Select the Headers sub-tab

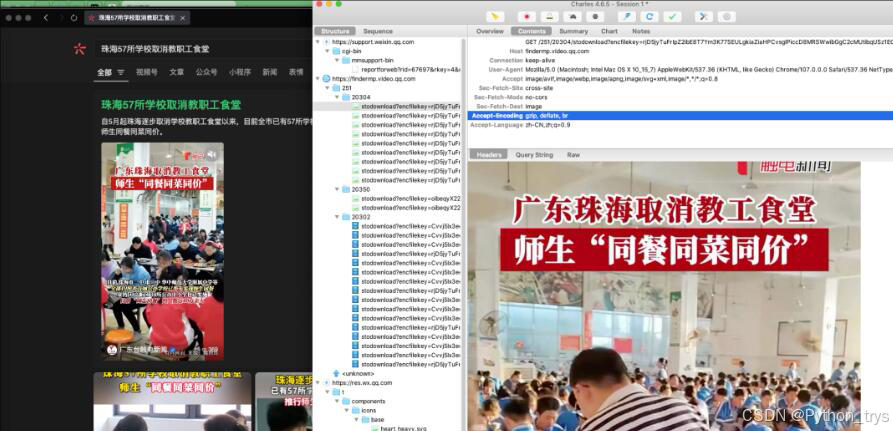pos(489,155)
